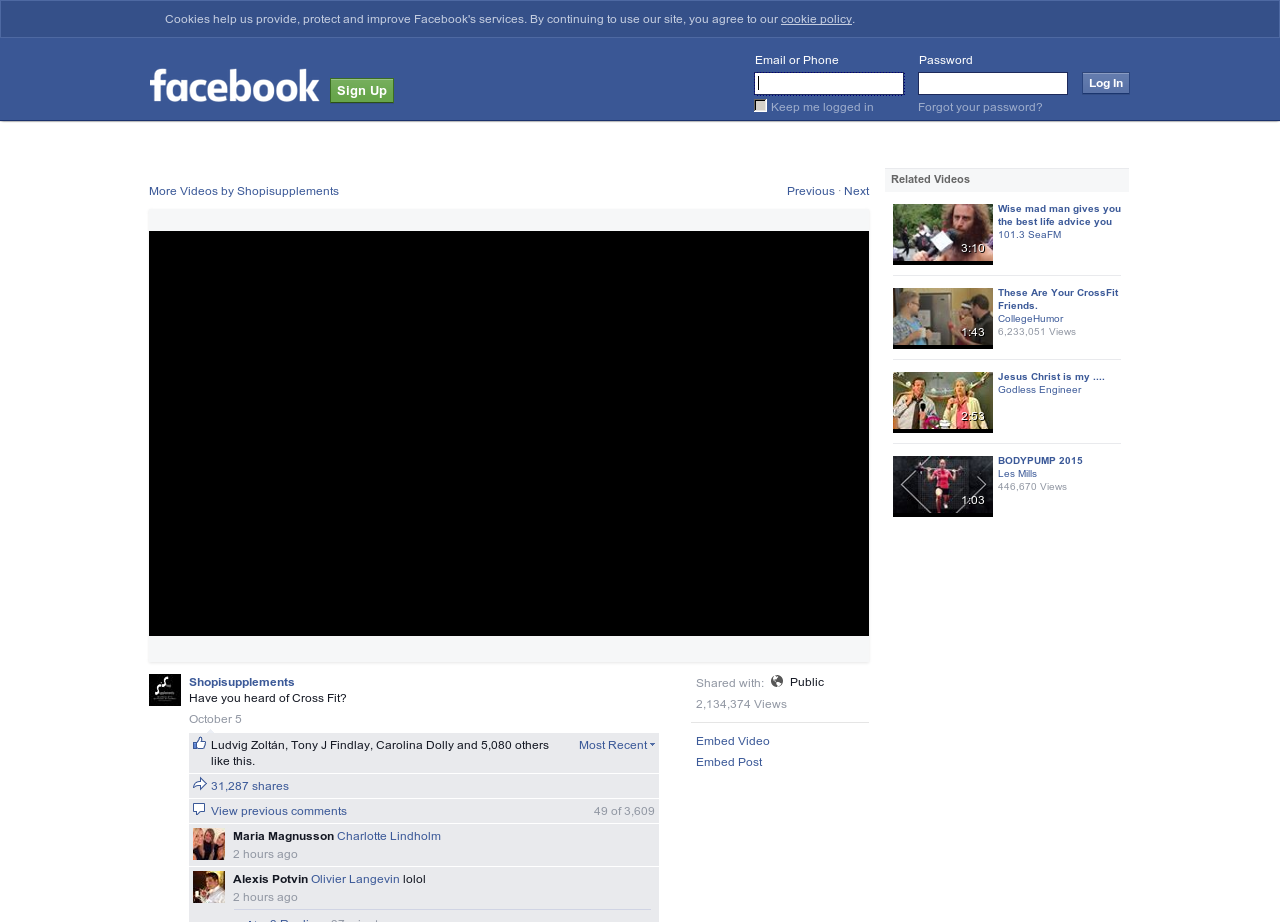Open Shopisupplements page name link
This screenshot has height=922, width=1280.
(242, 682)
